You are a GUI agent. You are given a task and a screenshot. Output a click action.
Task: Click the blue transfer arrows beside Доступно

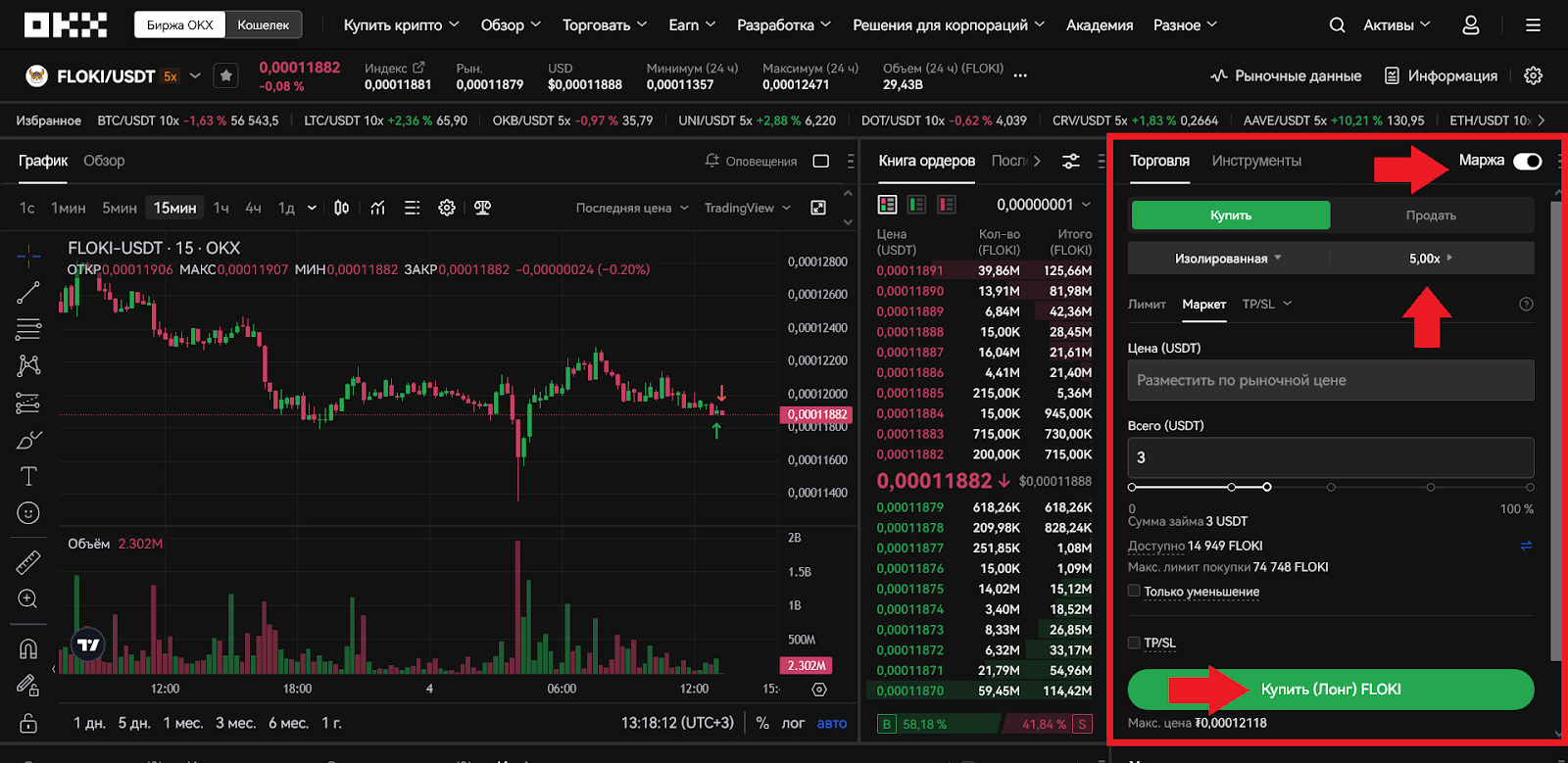tap(1526, 546)
